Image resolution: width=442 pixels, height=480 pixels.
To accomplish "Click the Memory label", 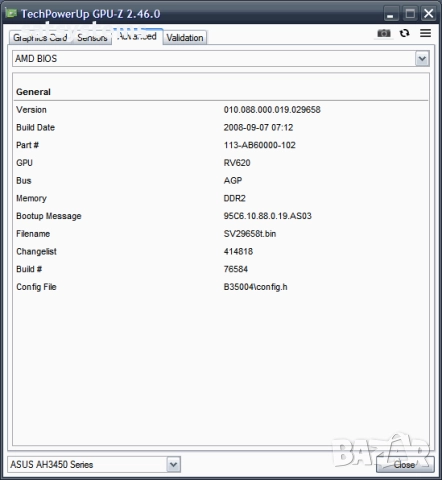I will coord(31,198).
